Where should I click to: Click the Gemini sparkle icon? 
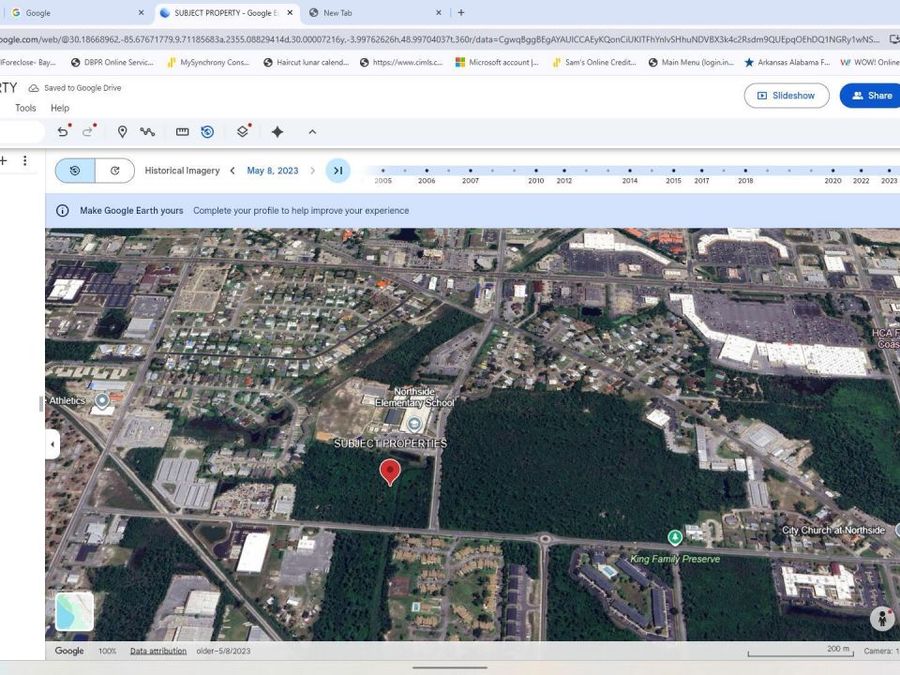point(277,131)
